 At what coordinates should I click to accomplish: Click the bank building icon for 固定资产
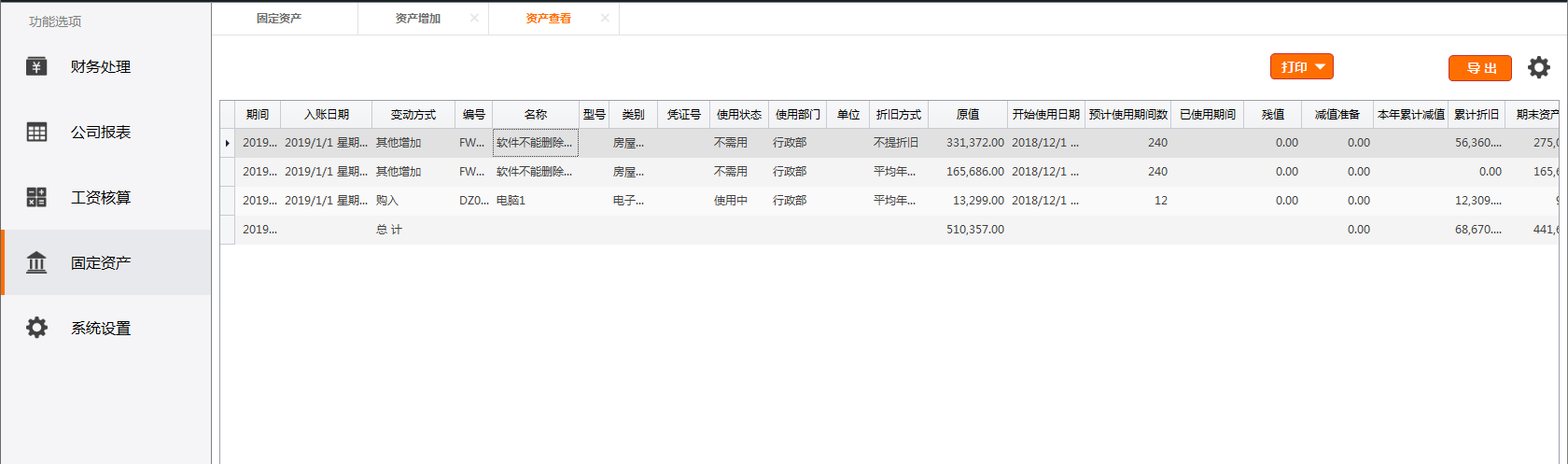(36, 262)
